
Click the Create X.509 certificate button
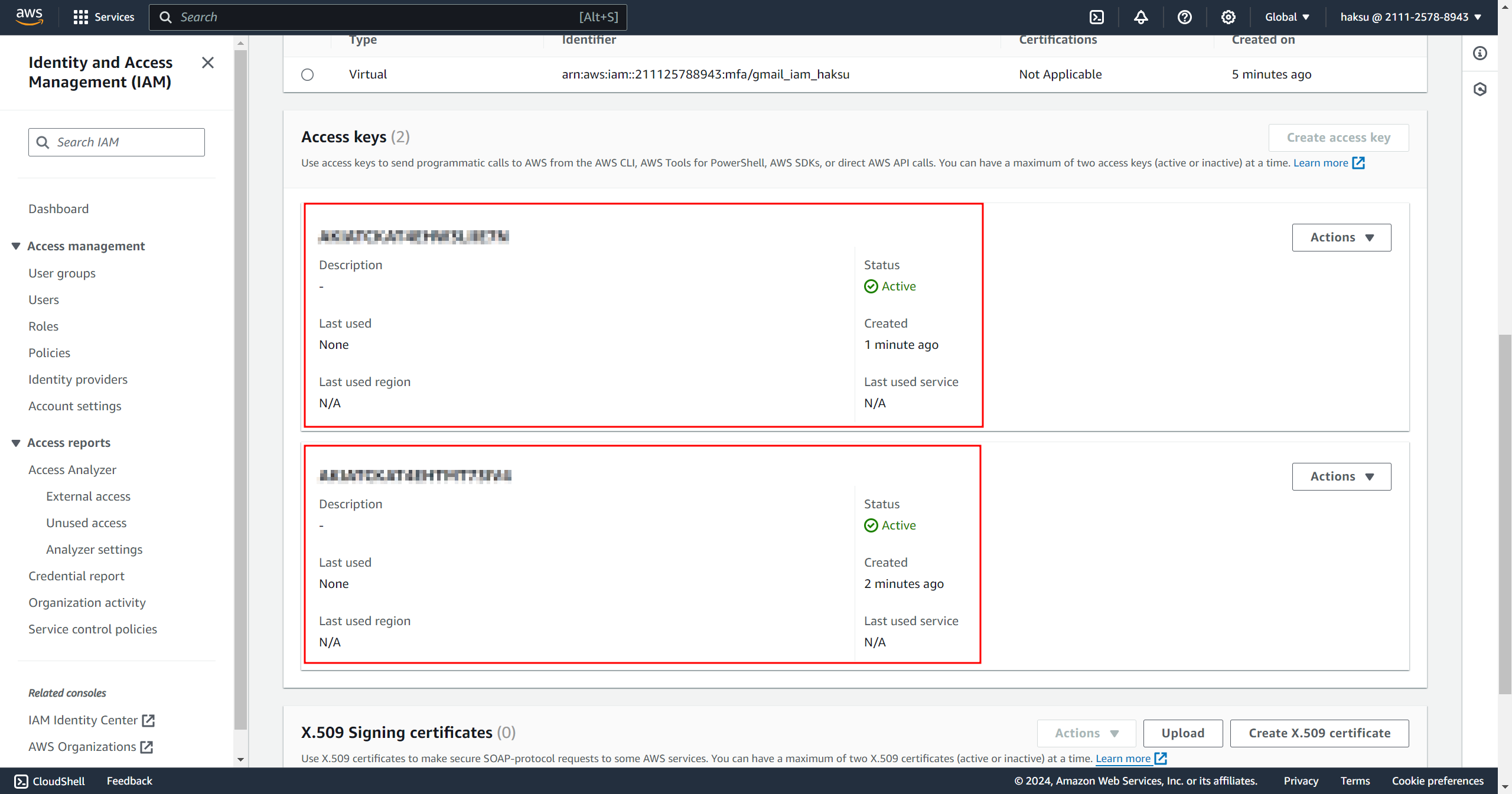pyautogui.click(x=1319, y=733)
